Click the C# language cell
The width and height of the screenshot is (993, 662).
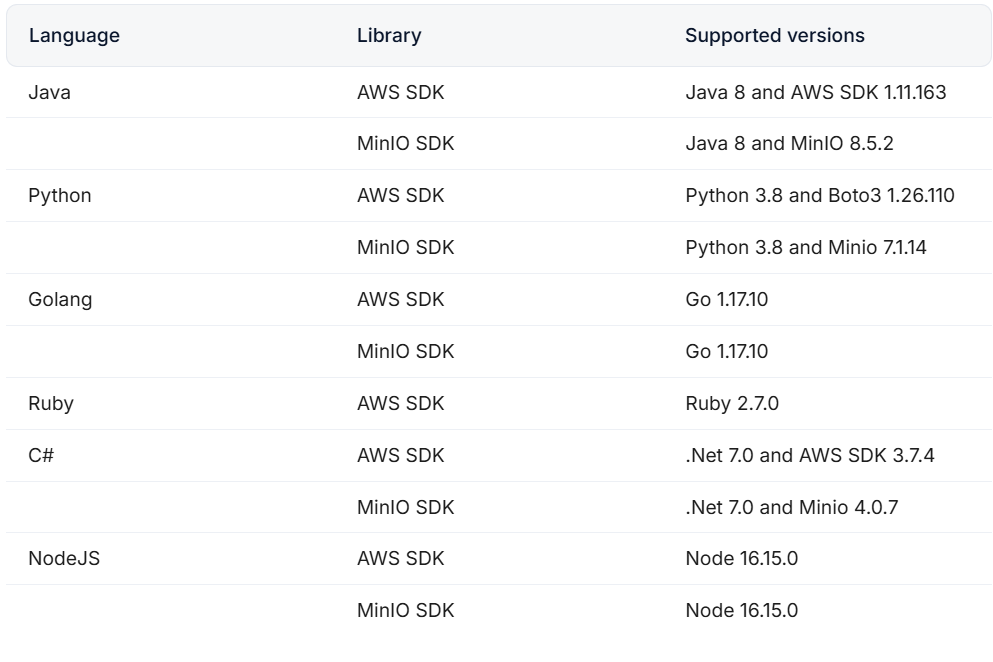(x=41, y=456)
